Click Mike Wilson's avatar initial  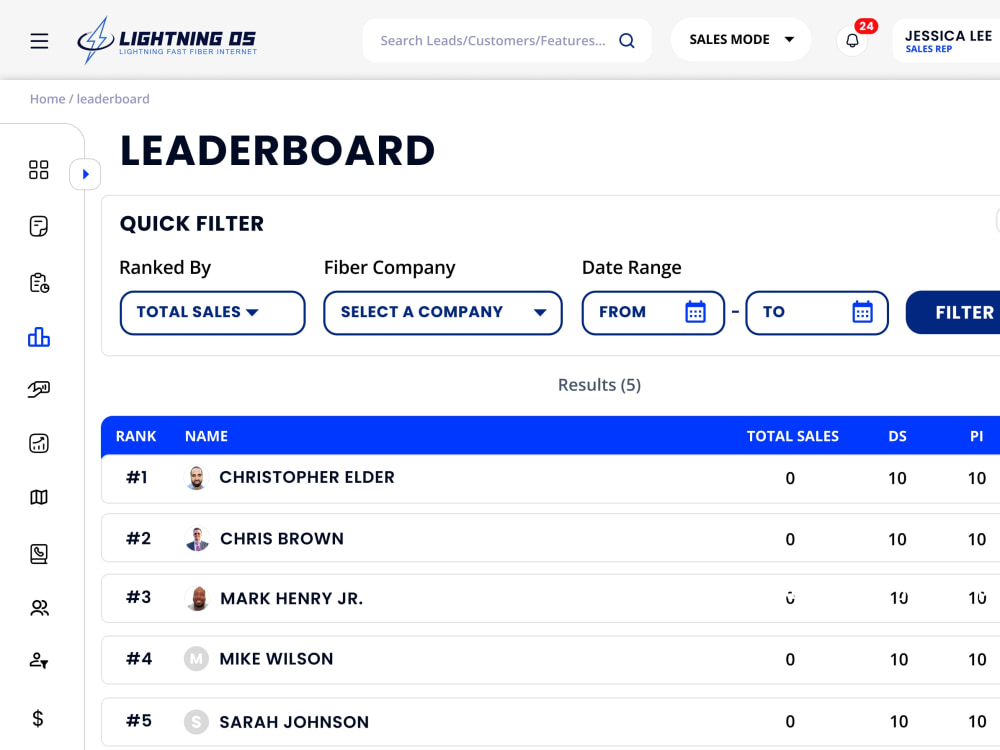click(196, 659)
